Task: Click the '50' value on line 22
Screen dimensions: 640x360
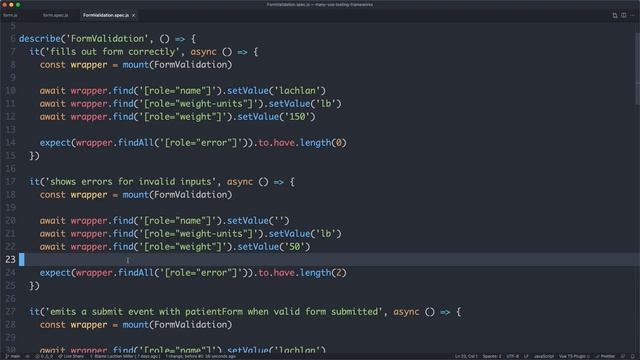Action: 294,247
